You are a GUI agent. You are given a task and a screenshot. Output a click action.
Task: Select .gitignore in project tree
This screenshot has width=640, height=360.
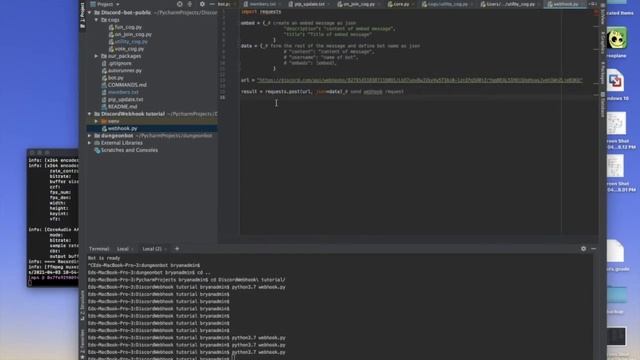point(116,63)
